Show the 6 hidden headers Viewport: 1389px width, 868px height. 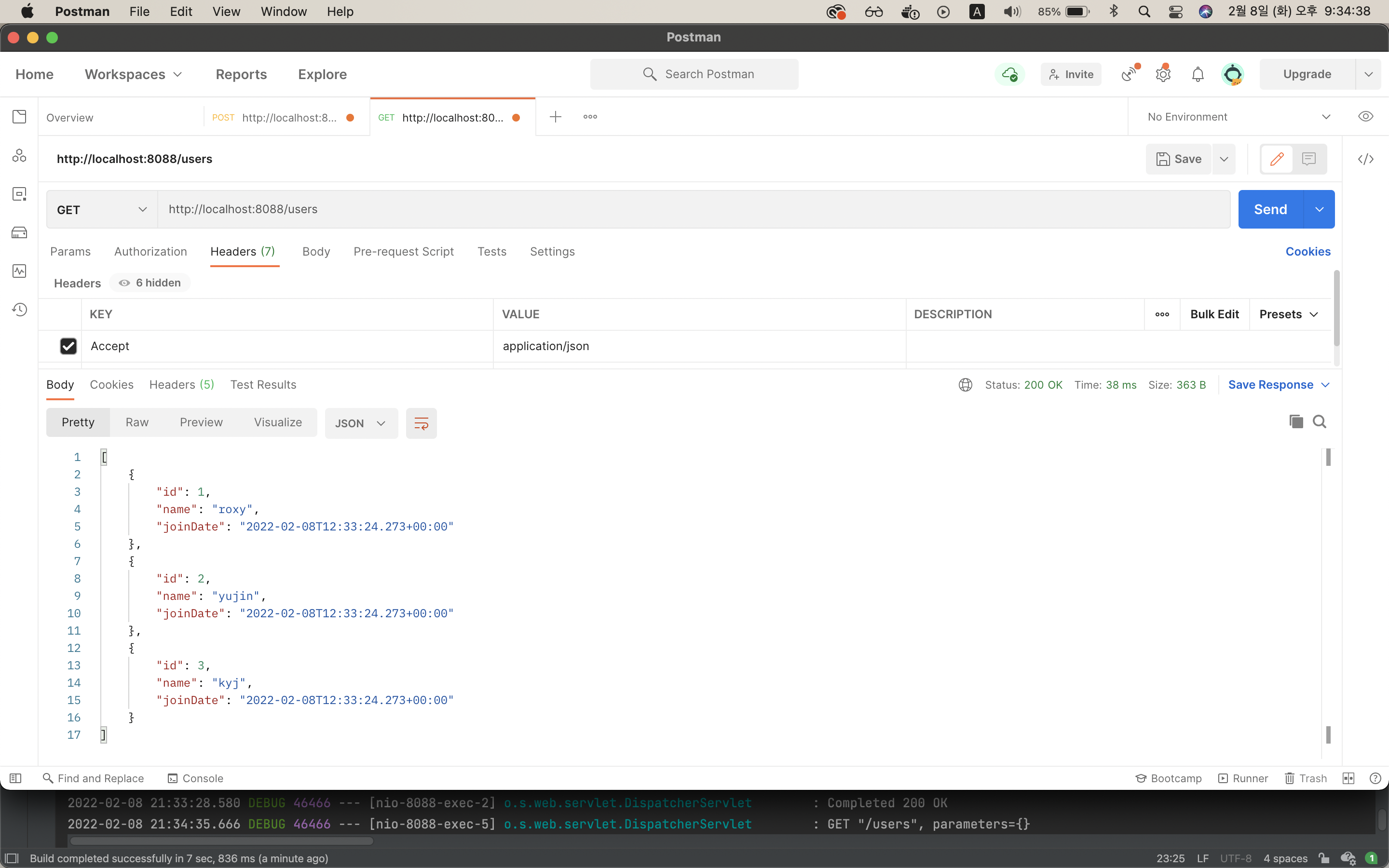click(150, 283)
